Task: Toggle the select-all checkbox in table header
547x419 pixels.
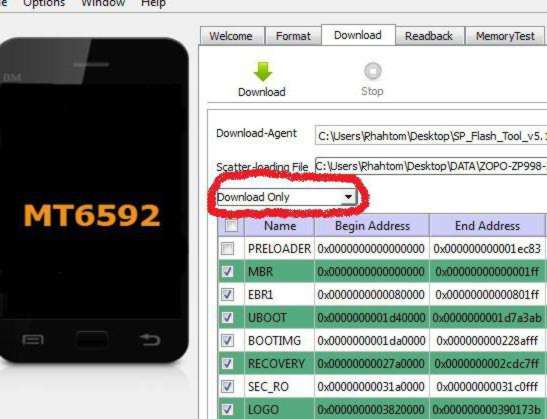Action: (x=231, y=226)
